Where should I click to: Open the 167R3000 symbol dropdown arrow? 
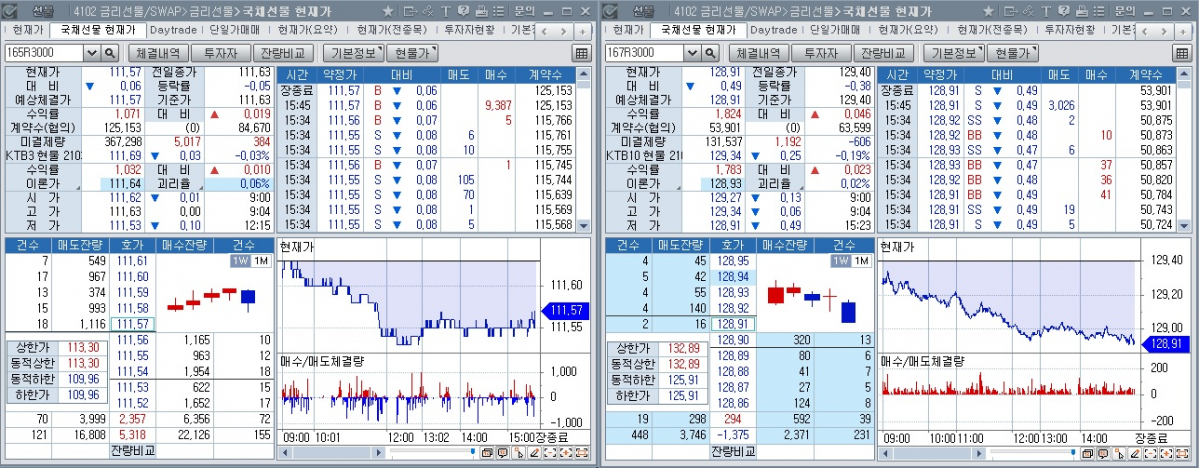point(693,53)
